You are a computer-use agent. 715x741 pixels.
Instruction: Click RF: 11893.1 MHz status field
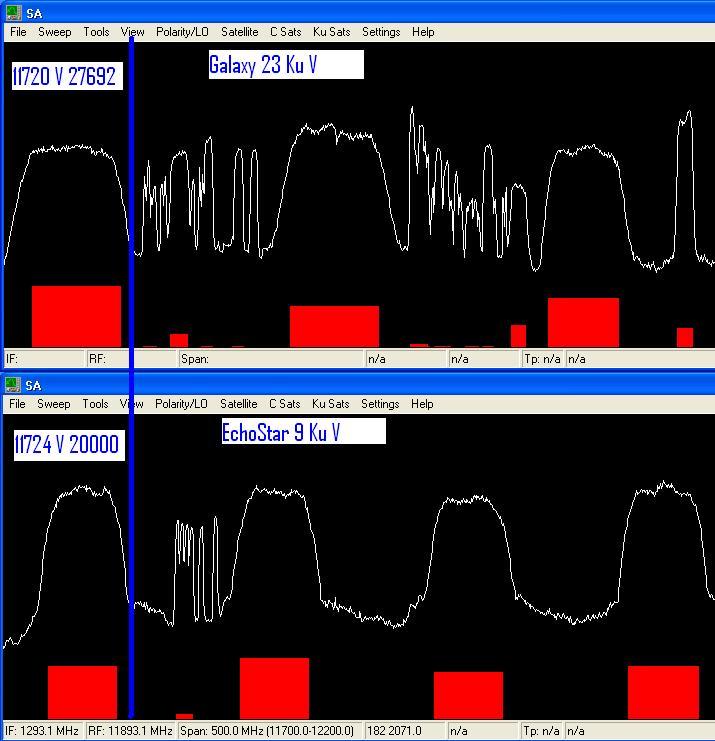point(130,731)
